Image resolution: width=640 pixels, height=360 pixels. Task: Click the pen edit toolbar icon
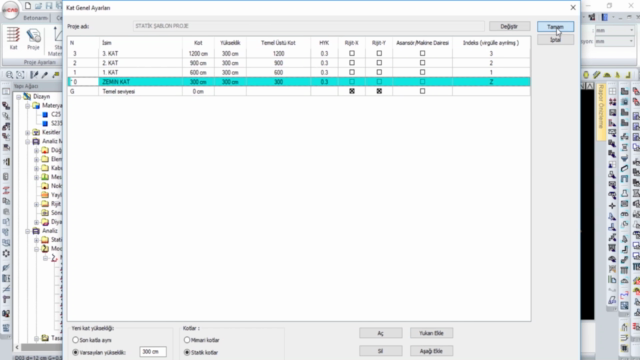click(34, 75)
